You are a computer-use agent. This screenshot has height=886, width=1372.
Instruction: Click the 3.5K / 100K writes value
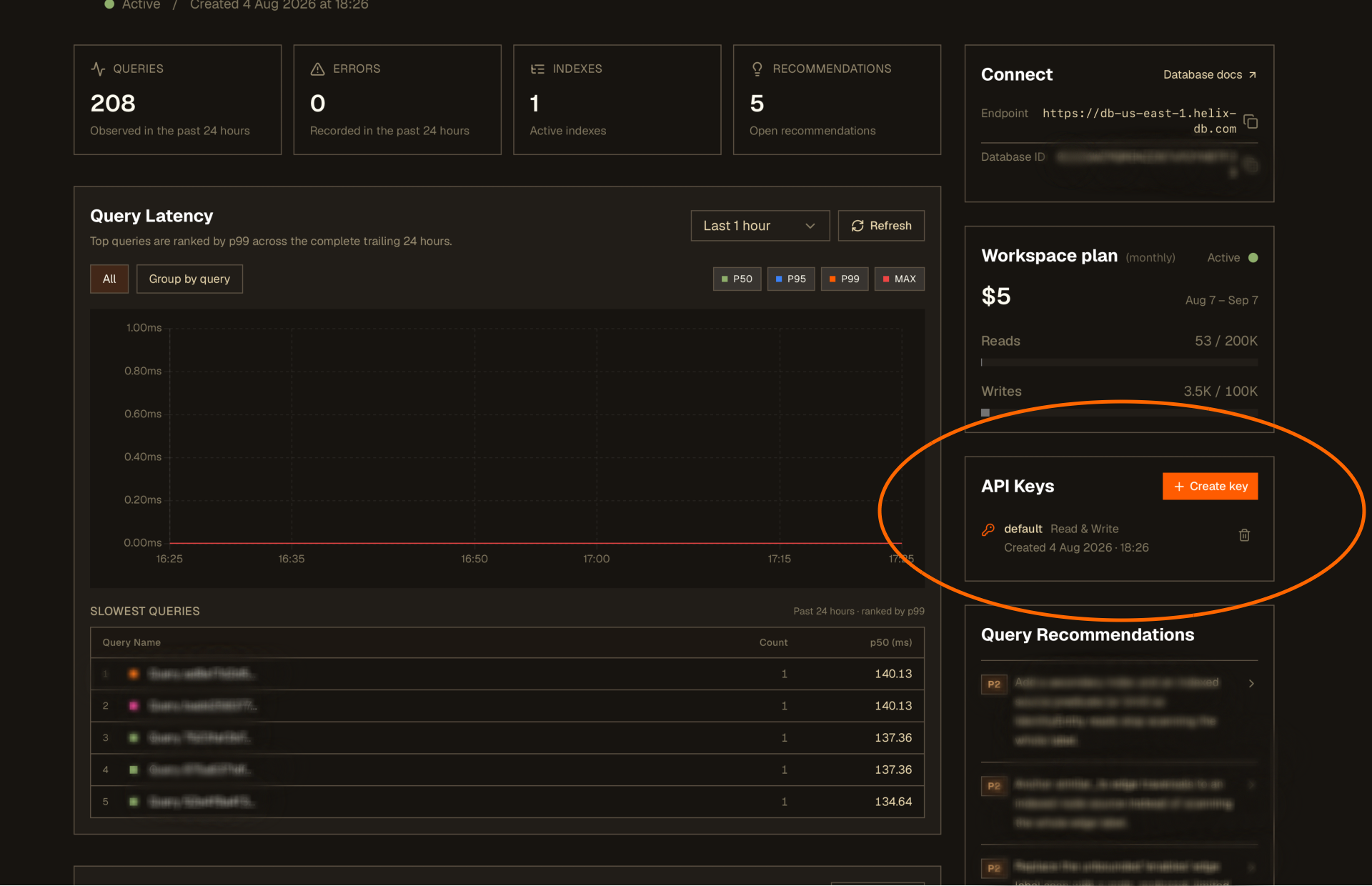(1221, 391)
